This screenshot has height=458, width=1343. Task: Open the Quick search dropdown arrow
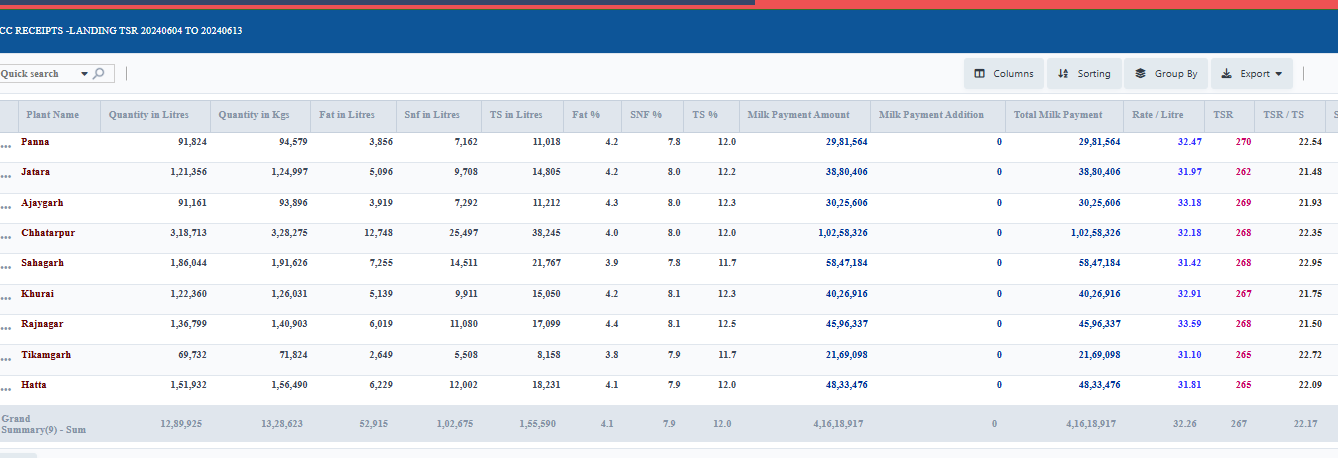point(82,74)
